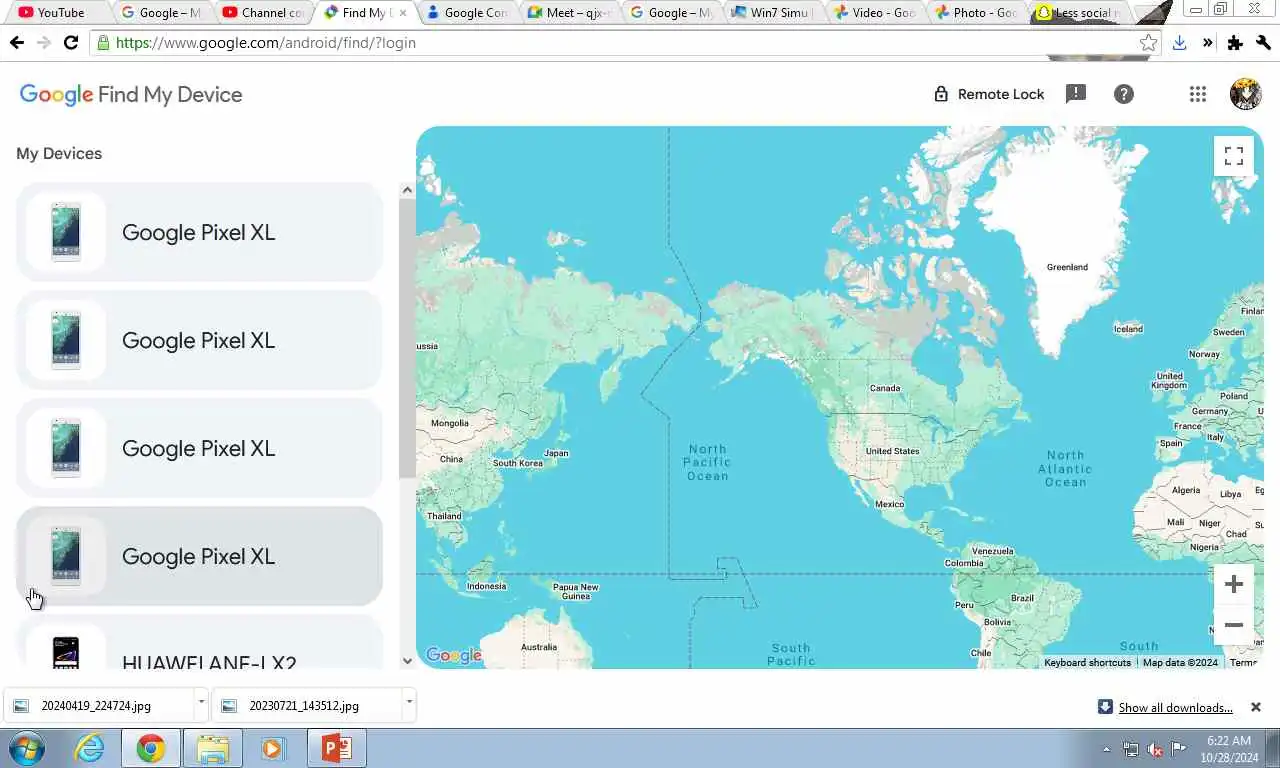Screen dimensions: 1280x768
Task: Open Windows Explorer folder in taskbar
Action: [x=213, y=748]
